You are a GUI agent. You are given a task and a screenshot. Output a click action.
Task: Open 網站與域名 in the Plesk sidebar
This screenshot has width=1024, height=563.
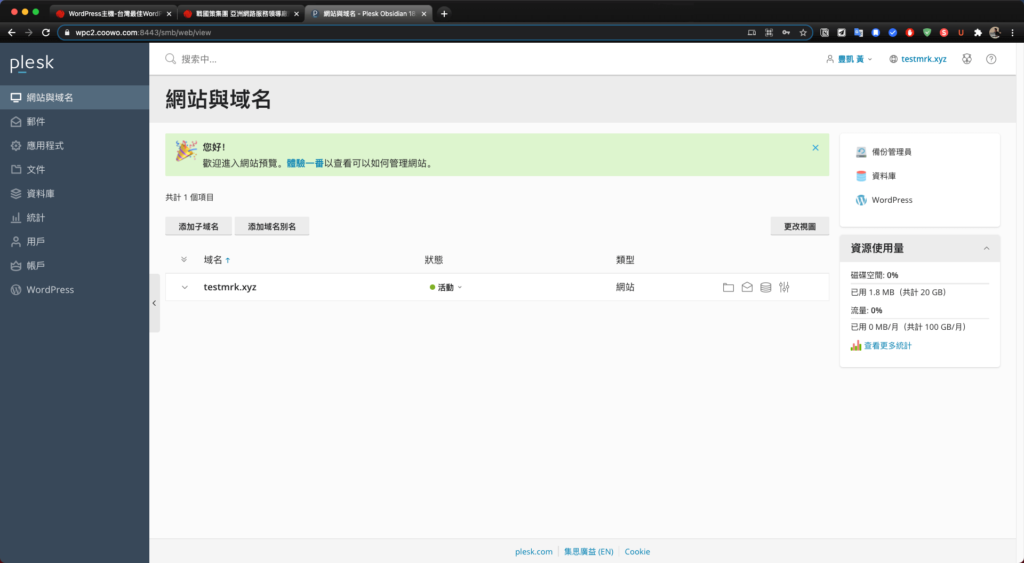pyautogui.click(x=74, y=97)
